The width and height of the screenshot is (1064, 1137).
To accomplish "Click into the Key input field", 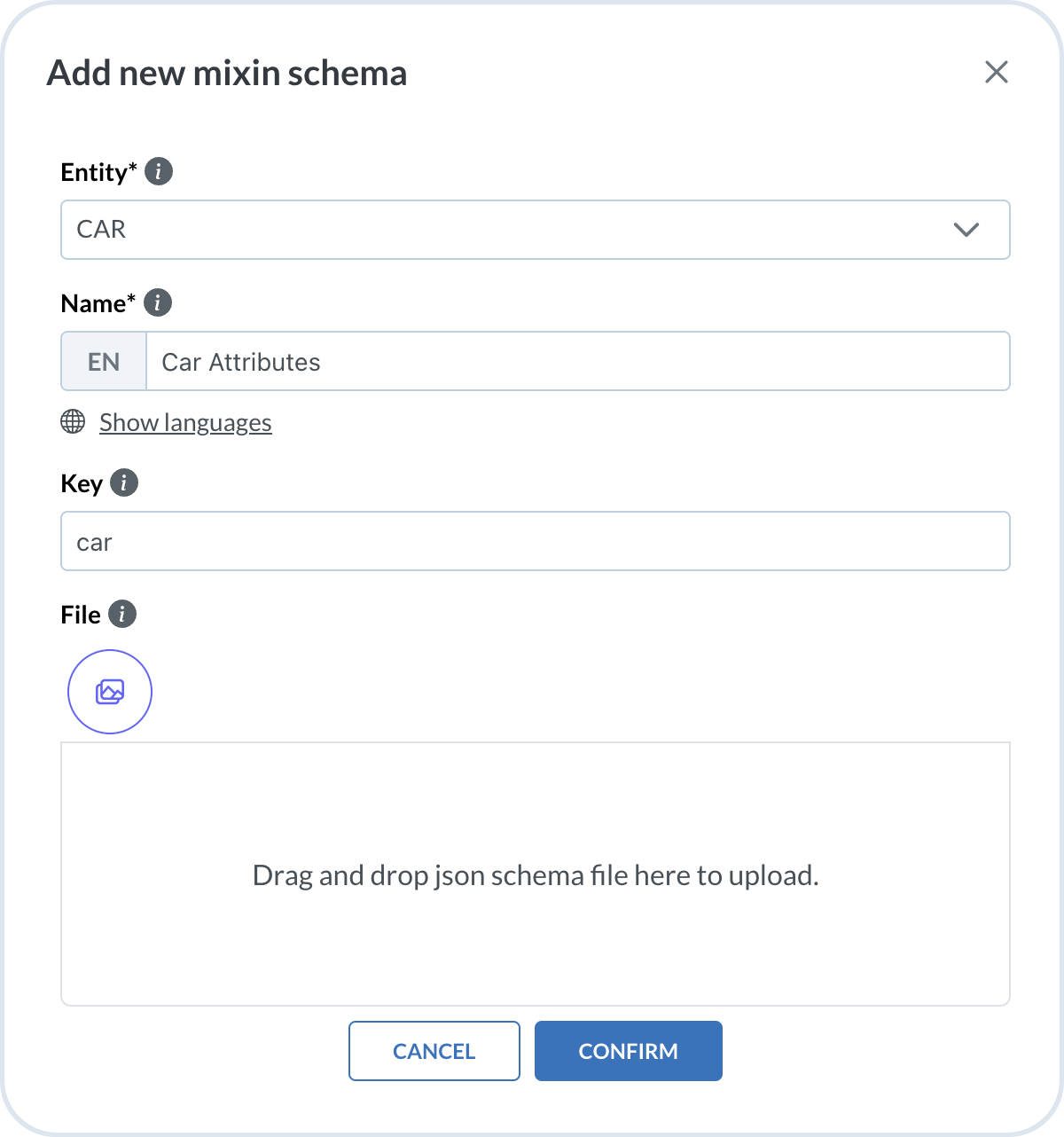I will click(535, 541).
